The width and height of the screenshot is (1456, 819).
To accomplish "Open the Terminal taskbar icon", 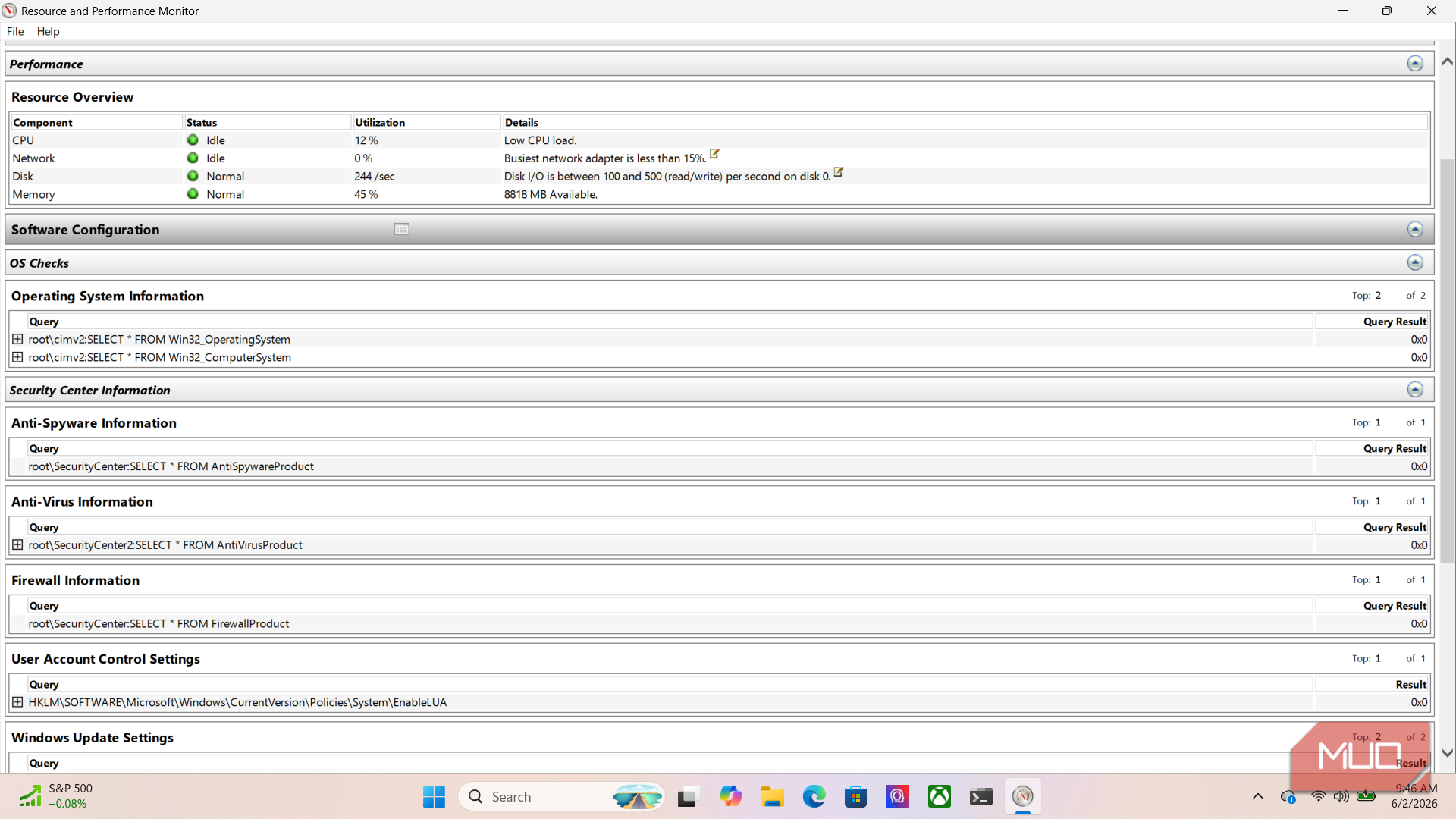I will 981,797.
